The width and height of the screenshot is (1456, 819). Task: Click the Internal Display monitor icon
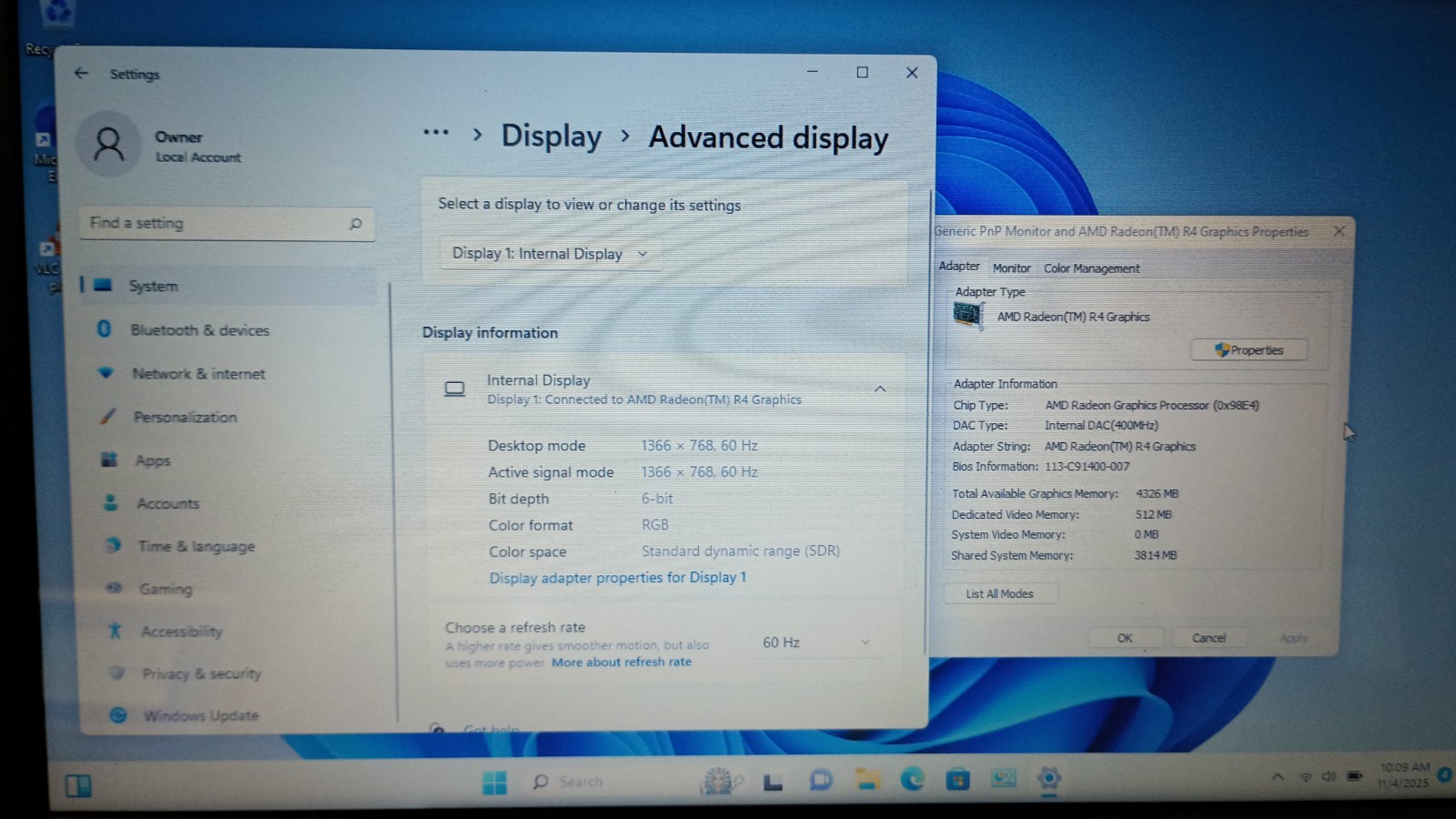tap(454, 389)
